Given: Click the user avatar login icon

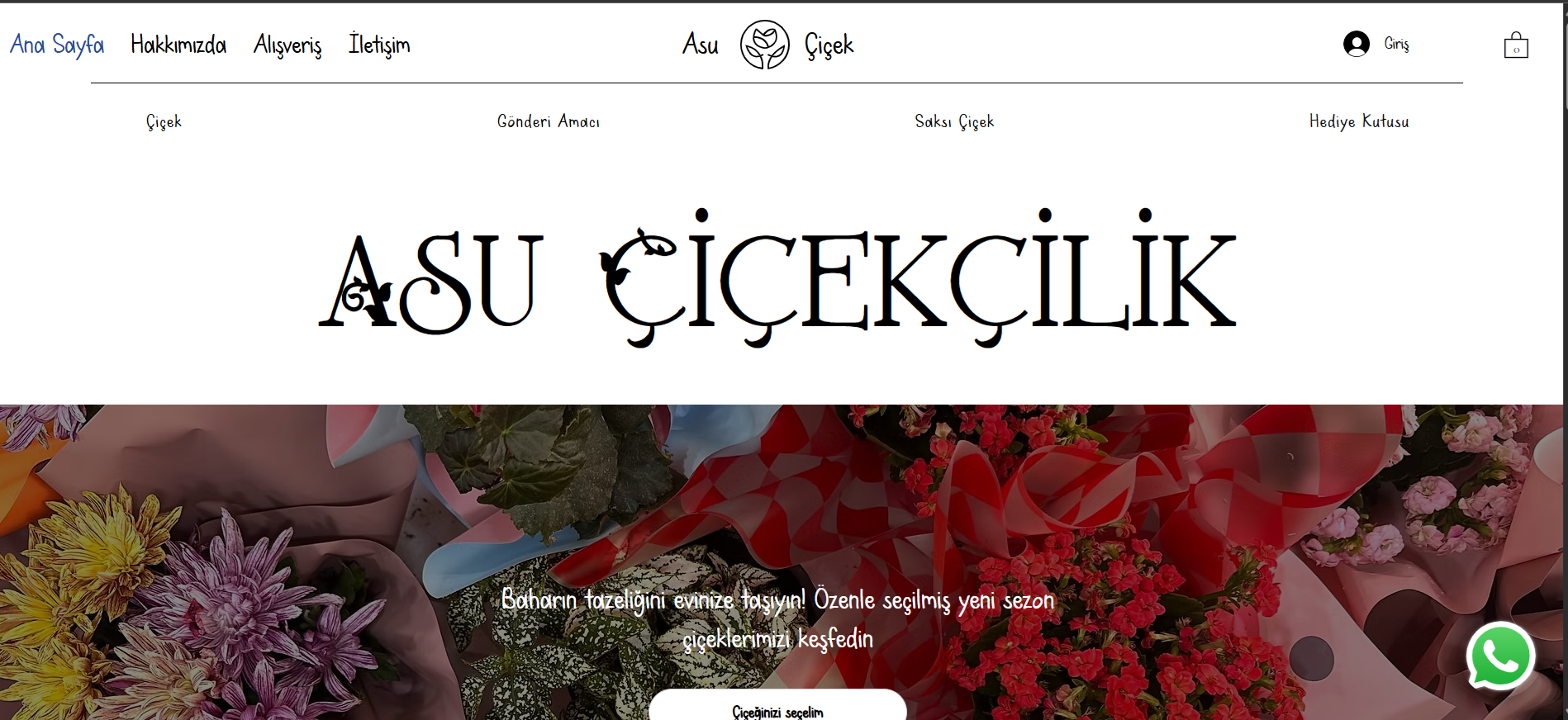Looking at the screenshot, I should [x=1357, y=44].
